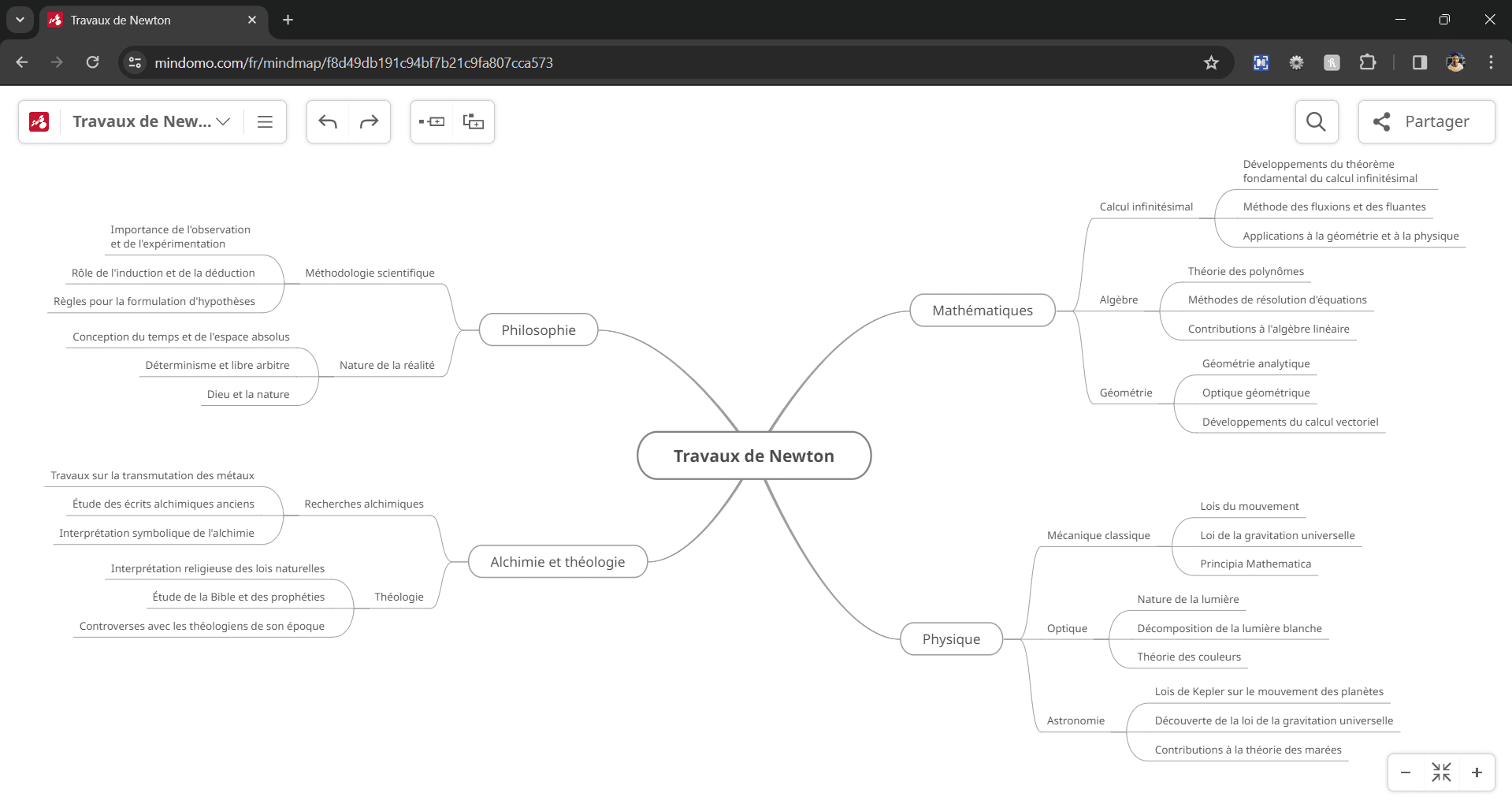Click the insert subtopic icon

pyautogui.click(x=473, y=121)
